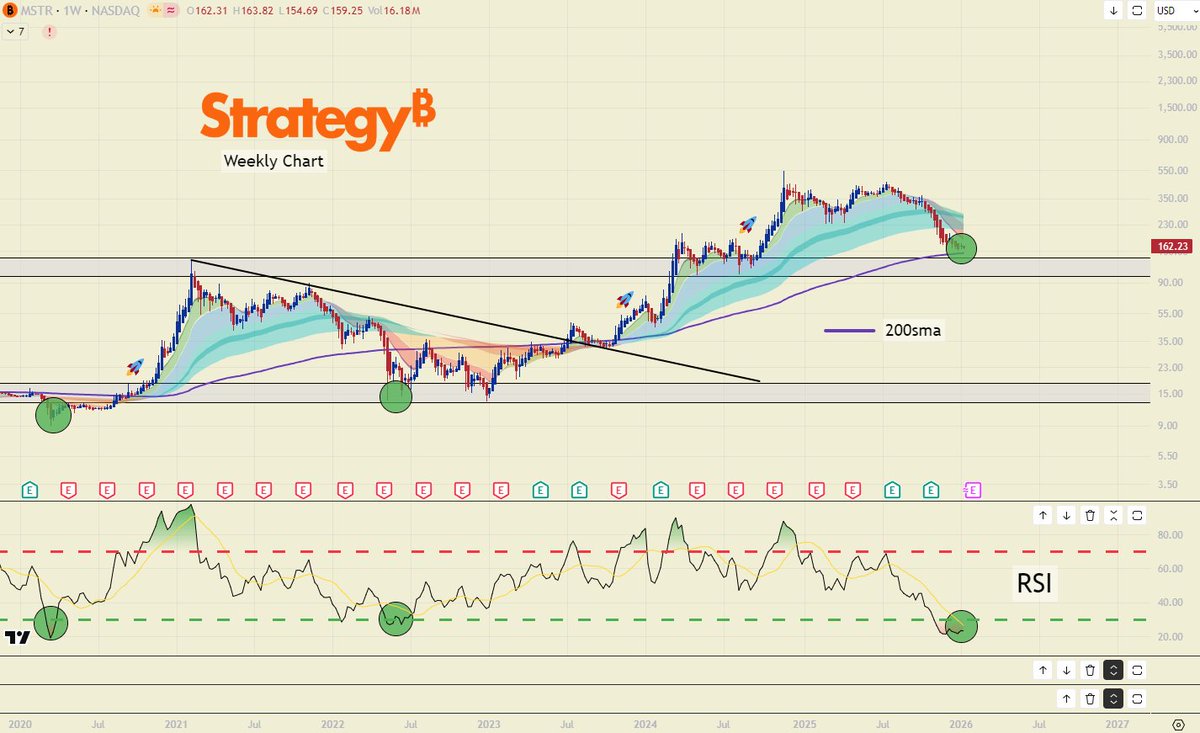Select the black descending trendline
This screenshot has height=733, width=1200.
(x=475, y=320)
